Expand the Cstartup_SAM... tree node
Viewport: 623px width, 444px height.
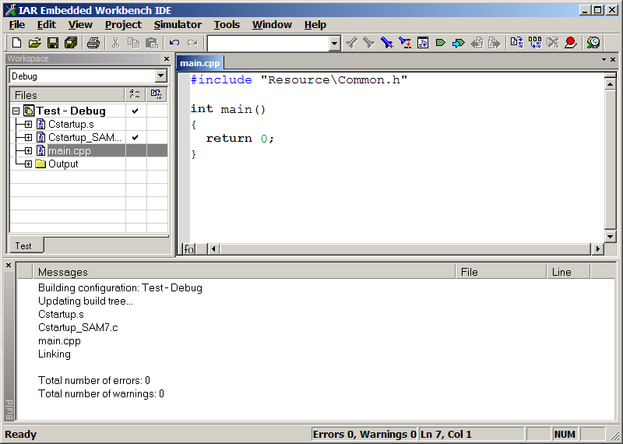pyautogui.click(x=28, y=138)
